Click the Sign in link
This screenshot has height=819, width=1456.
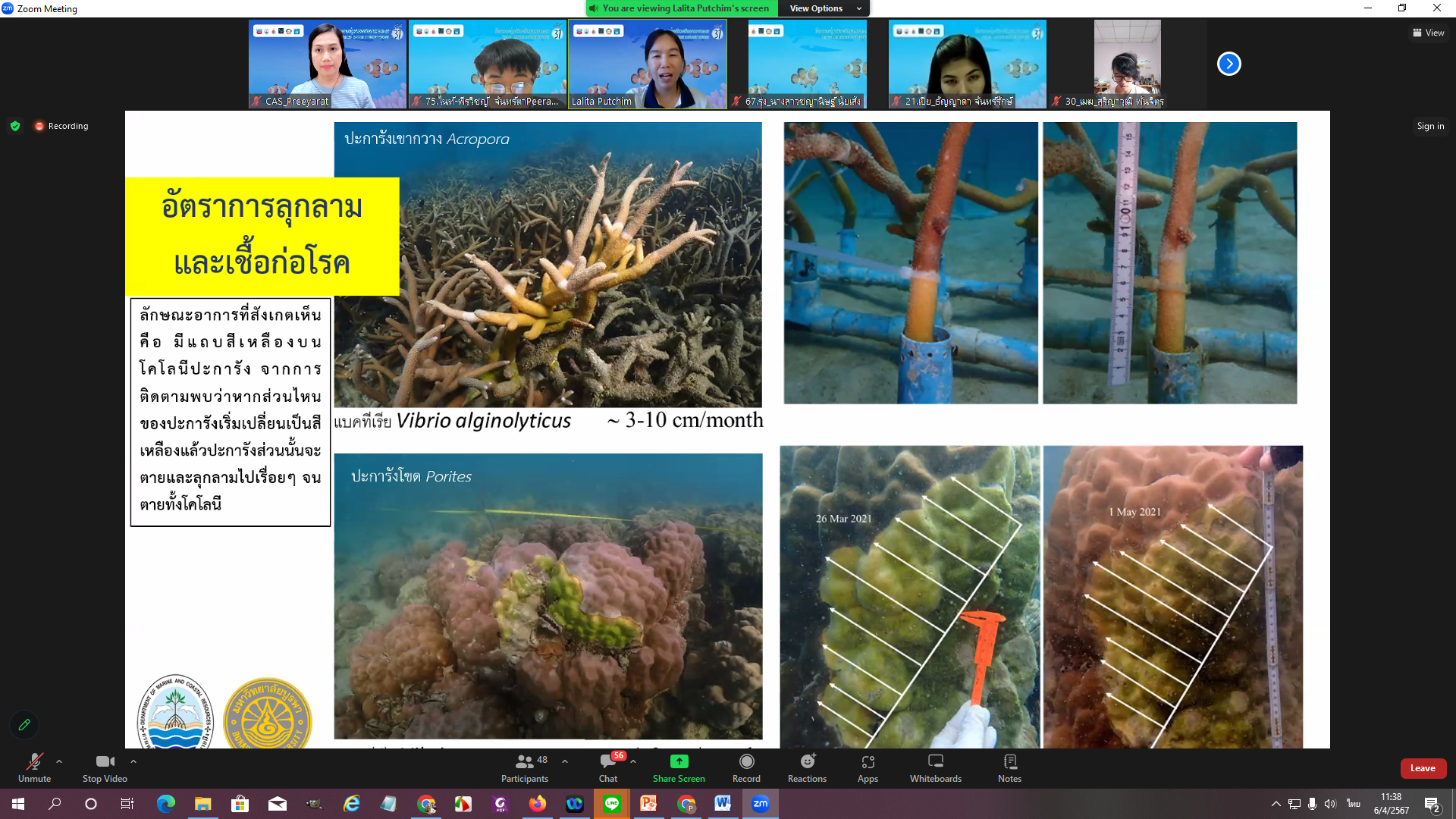pyautogui.click(x=1430, y=126)
